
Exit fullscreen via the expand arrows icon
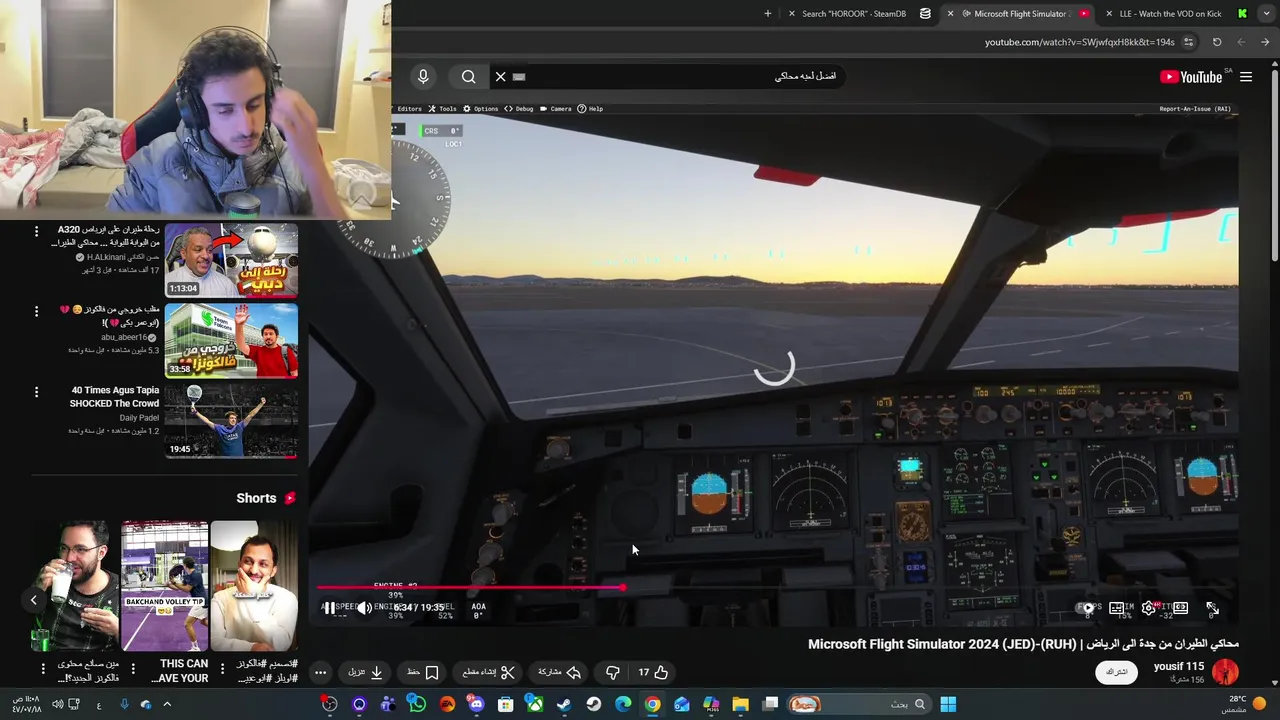click(x=1212, y=608)
